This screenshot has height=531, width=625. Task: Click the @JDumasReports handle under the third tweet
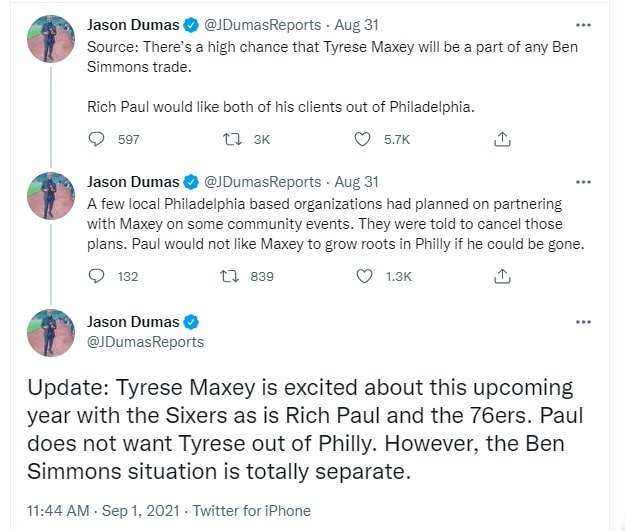coord(146,342)
